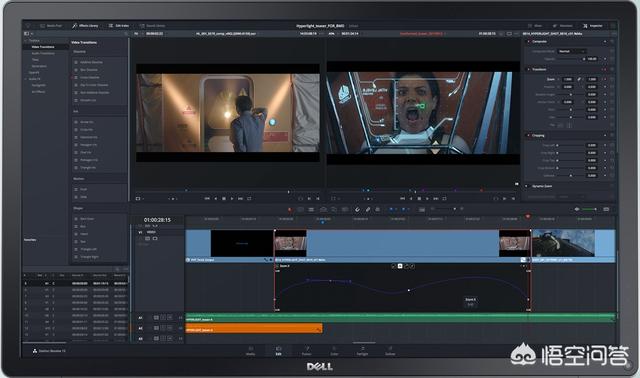This screenshot has height=378, width=640.
Task: Enable loop in the timeline viewer
Action: pos(444,199)
